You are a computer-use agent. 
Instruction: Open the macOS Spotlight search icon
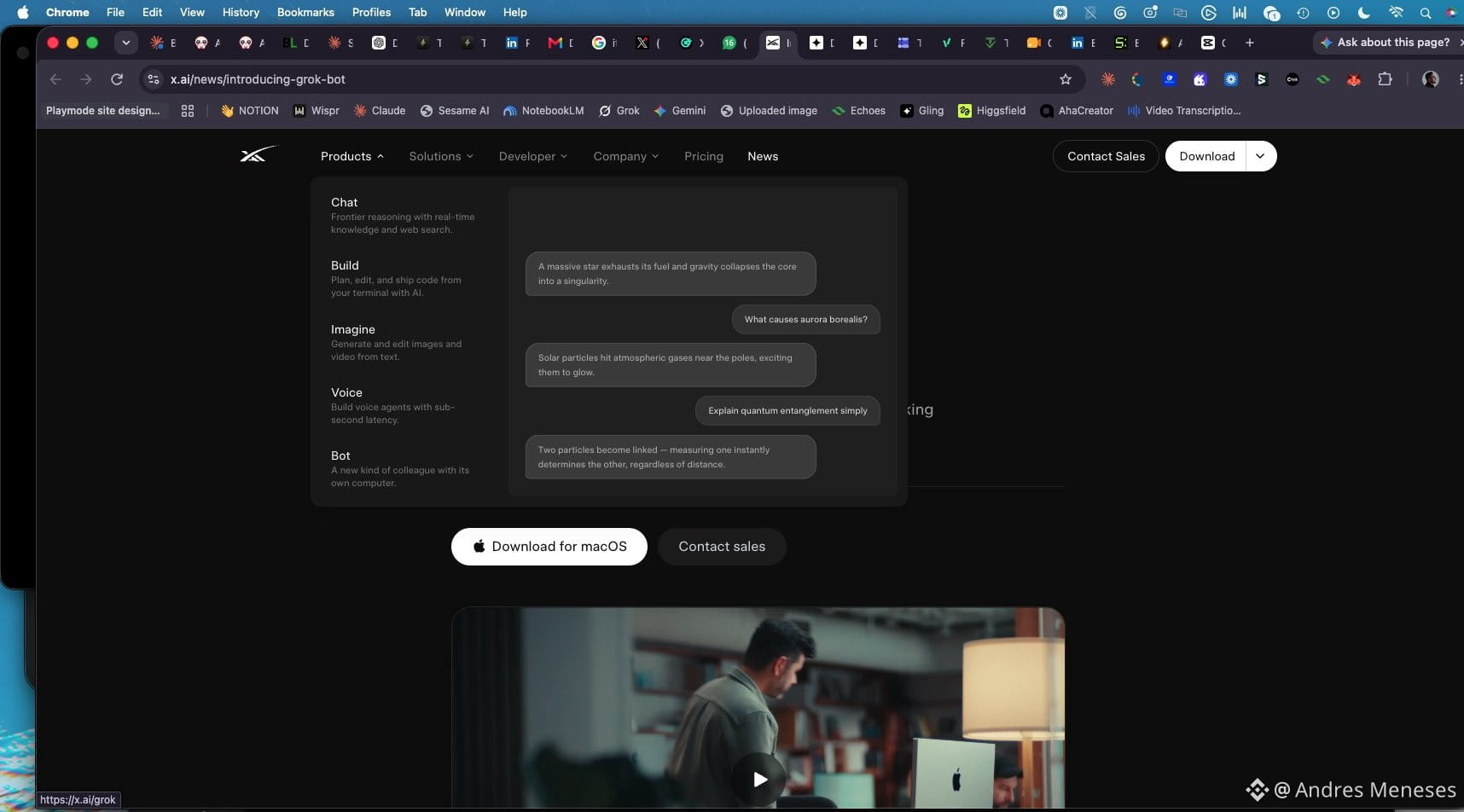coord(1426,13)
